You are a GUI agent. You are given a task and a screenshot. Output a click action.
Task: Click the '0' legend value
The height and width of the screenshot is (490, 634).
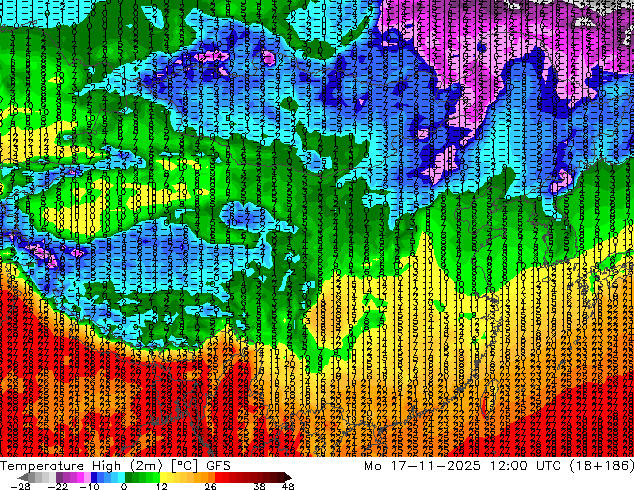pos(124,486)
